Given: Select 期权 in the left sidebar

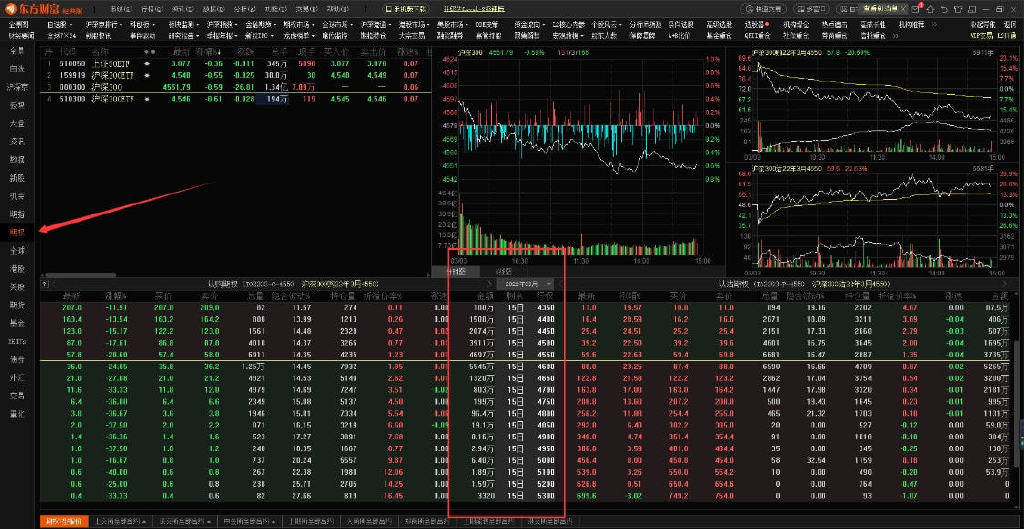Looking at the screenshot, I should 18,232.
